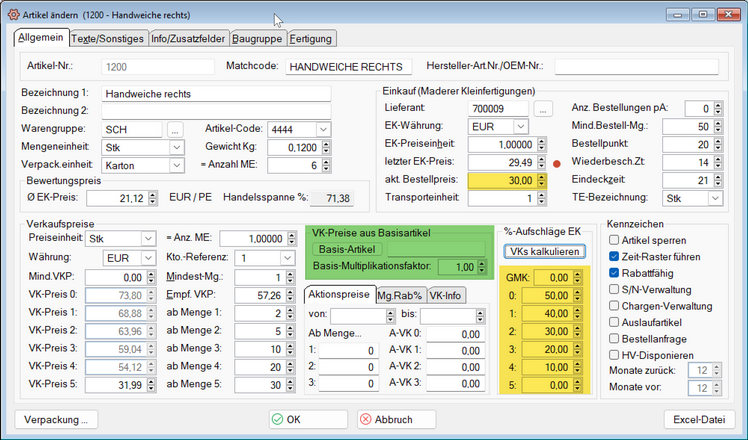Screen dimensions: 748x440
Task: Open the Warengruppe lookup ellipsis button
Action: tap(175, 129)
